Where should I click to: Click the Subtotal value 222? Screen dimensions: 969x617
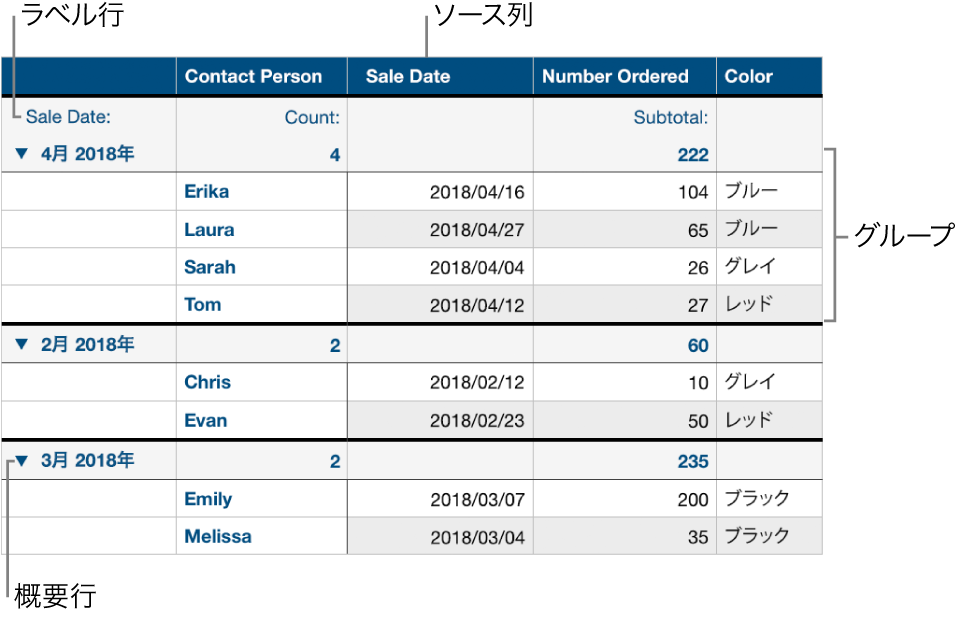coord(691,155)
